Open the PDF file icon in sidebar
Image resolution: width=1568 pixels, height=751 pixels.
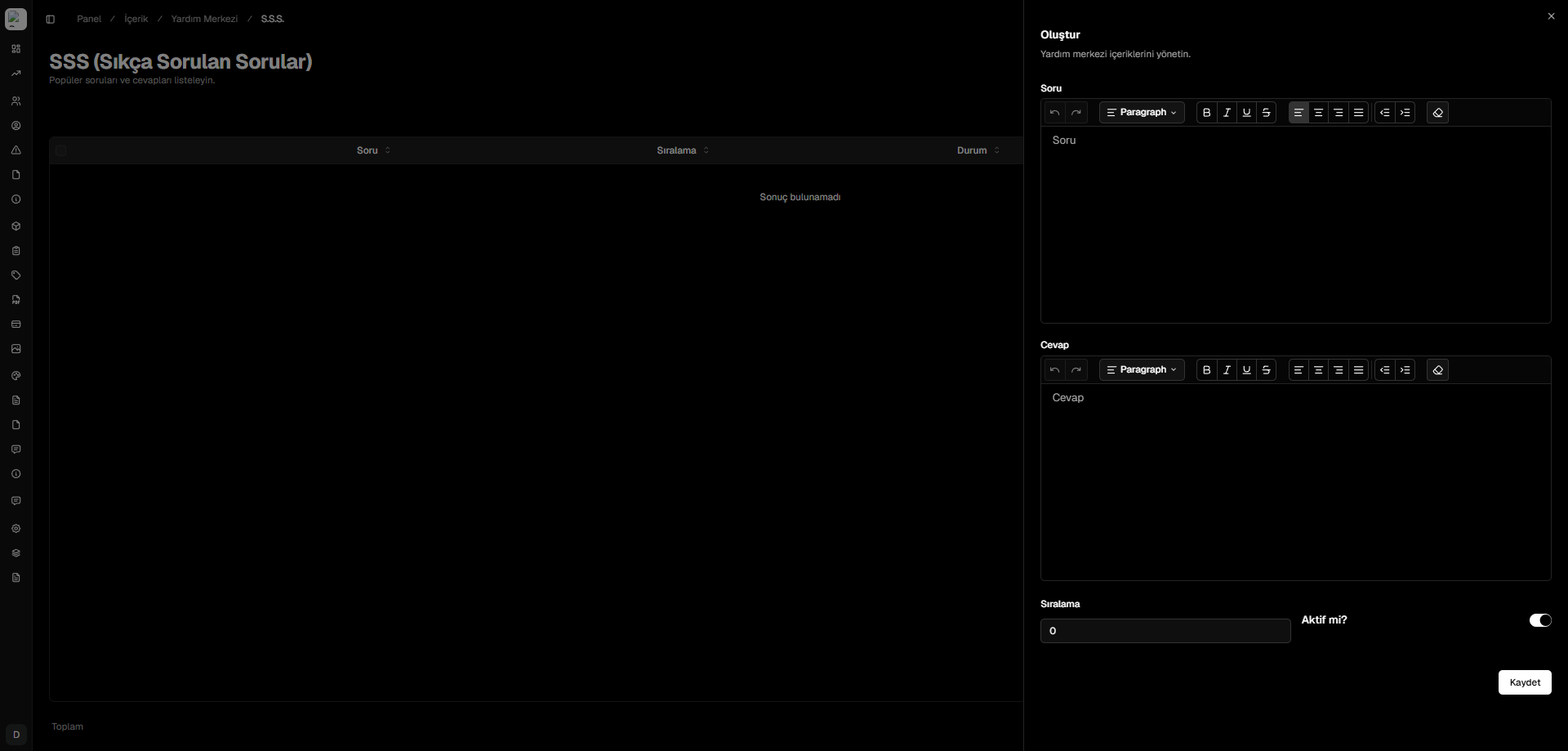click(x=16, y=300)
